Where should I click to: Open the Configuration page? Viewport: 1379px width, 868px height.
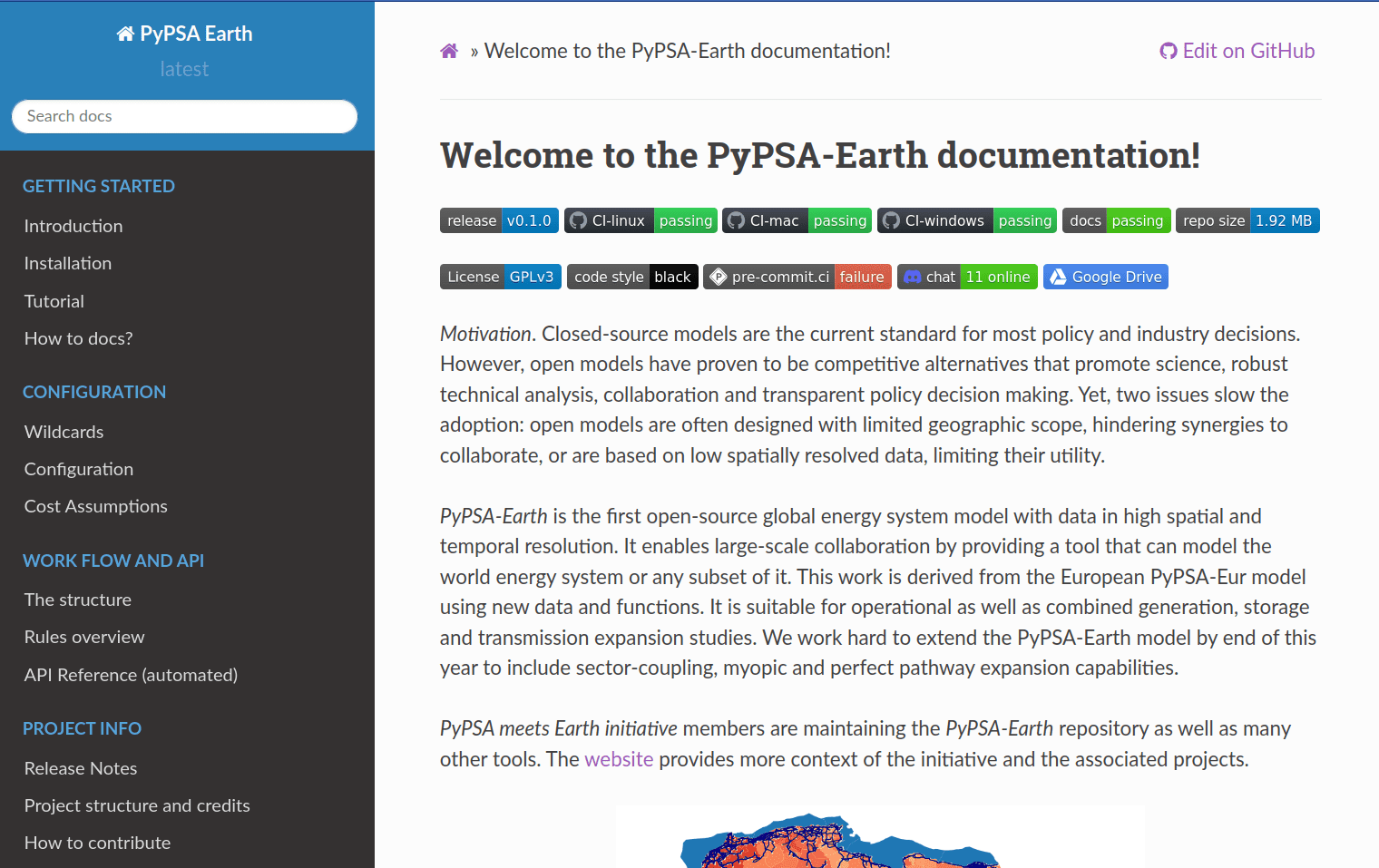(79, 469)
